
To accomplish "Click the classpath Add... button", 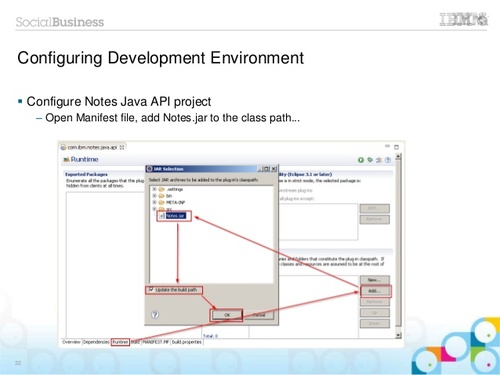I will click(x=375, y=291).
